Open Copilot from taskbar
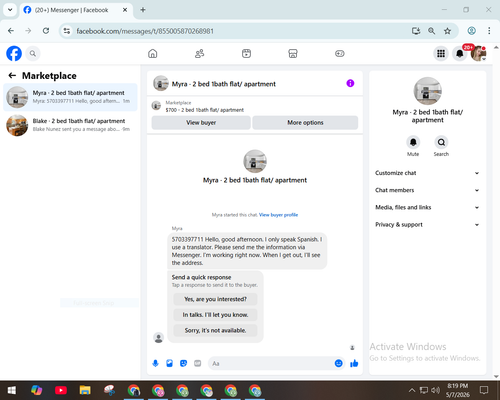This screenshot has width=500, height=400. click(x=36, y=390)
